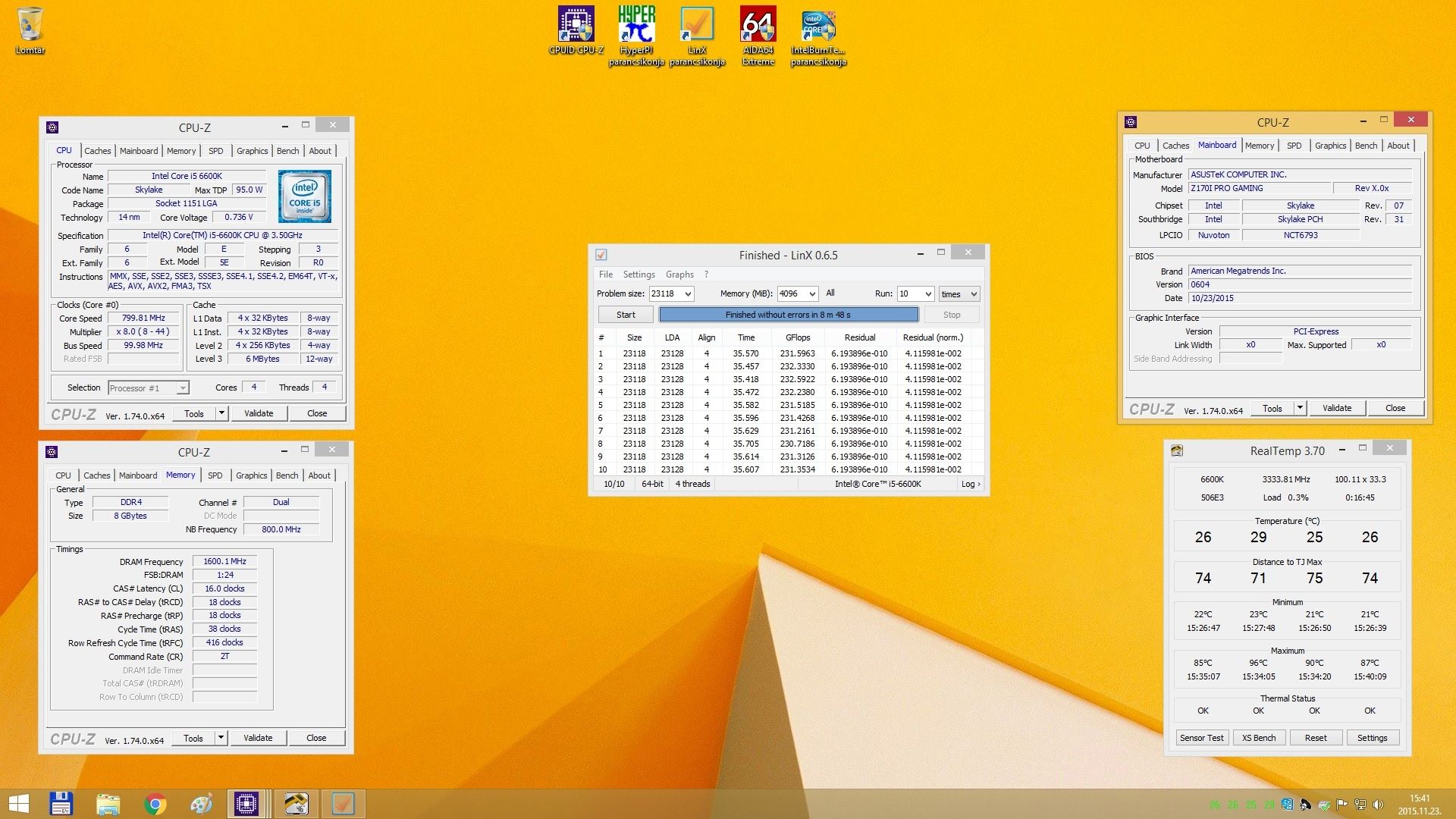The image size is (1456, 819).
Task: Click the BIOS Version 0604 field
Action: point(1299,284)
